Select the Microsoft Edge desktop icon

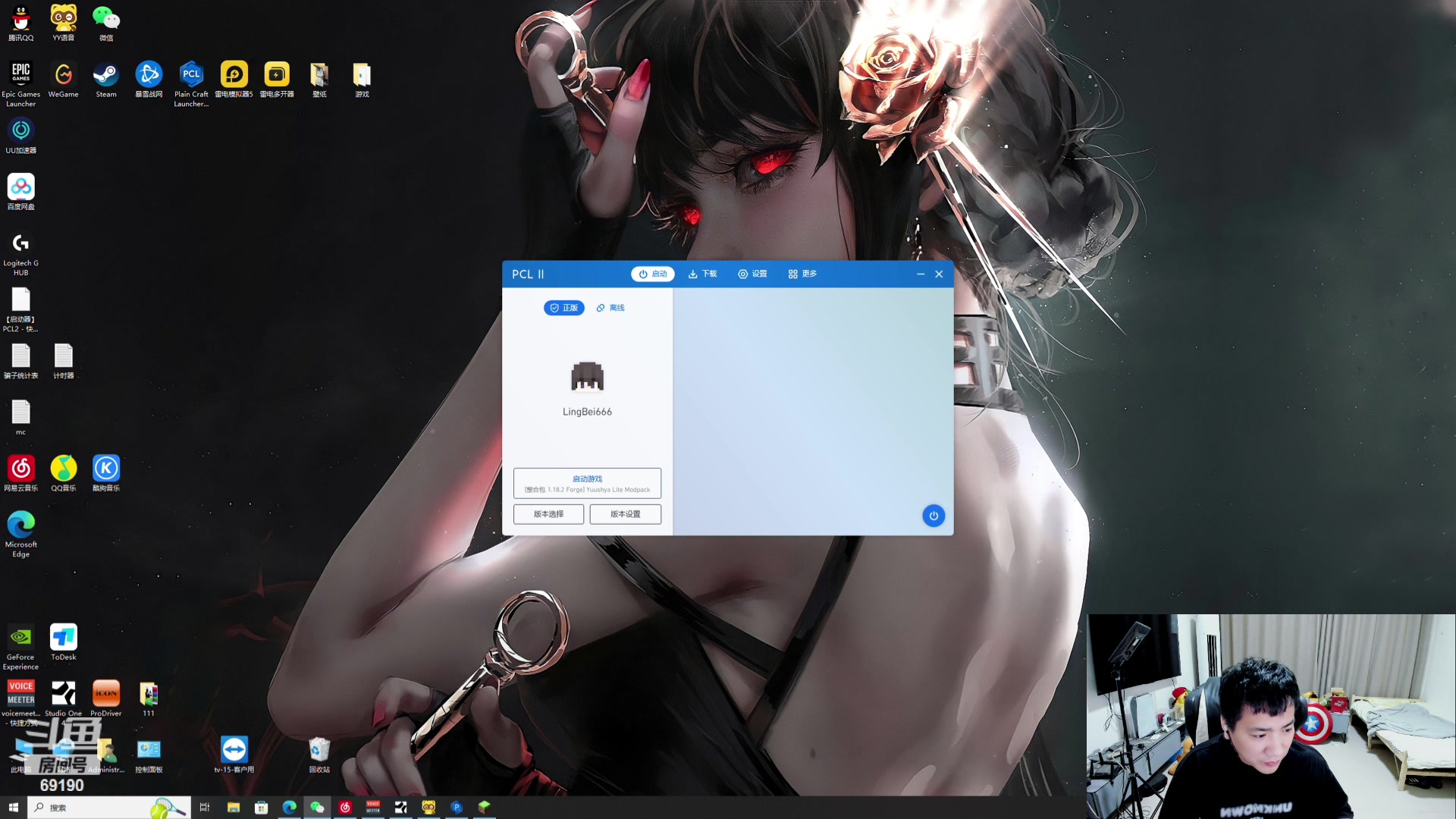(x=21, y=534)
